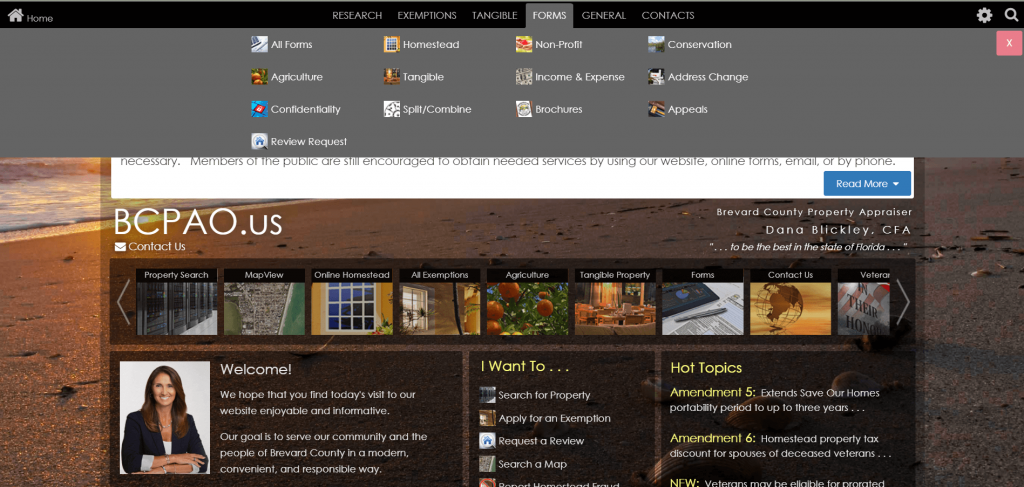Click the Confidentiality form icon
The image size is (1024, 487).
(259, 109)
